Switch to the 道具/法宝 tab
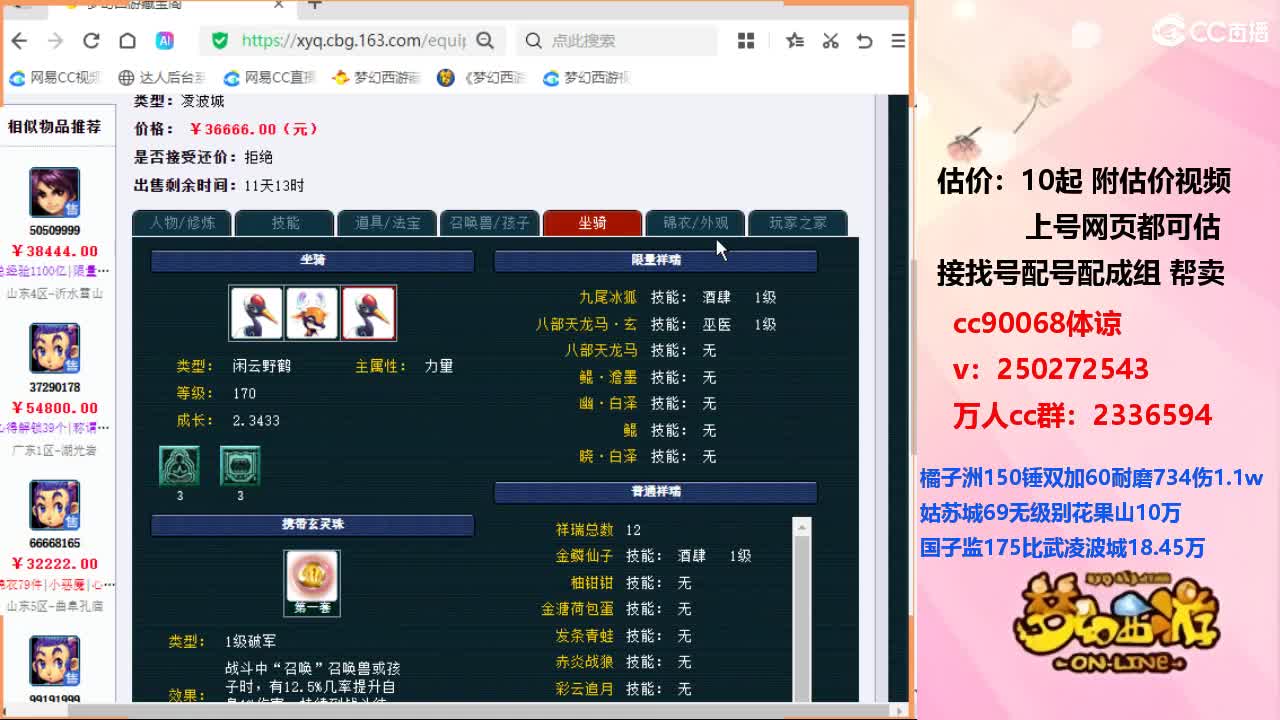 [388, 223]
